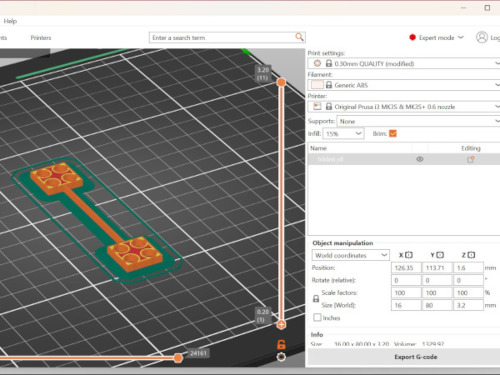Click the X size field 16
500x375 pixels.
(406, 305)
